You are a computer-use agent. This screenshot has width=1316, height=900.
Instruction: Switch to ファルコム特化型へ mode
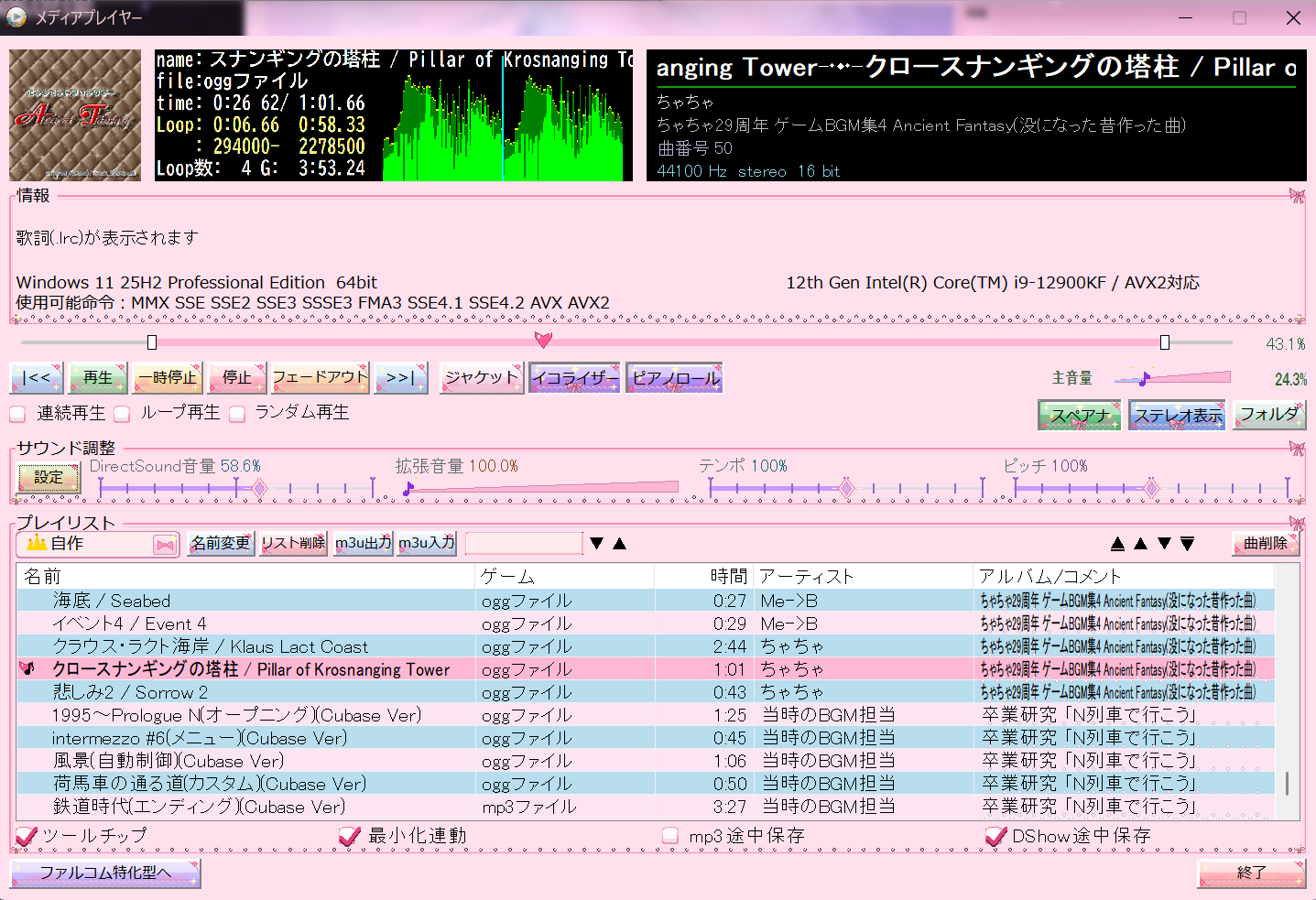(x=105, y=873)
